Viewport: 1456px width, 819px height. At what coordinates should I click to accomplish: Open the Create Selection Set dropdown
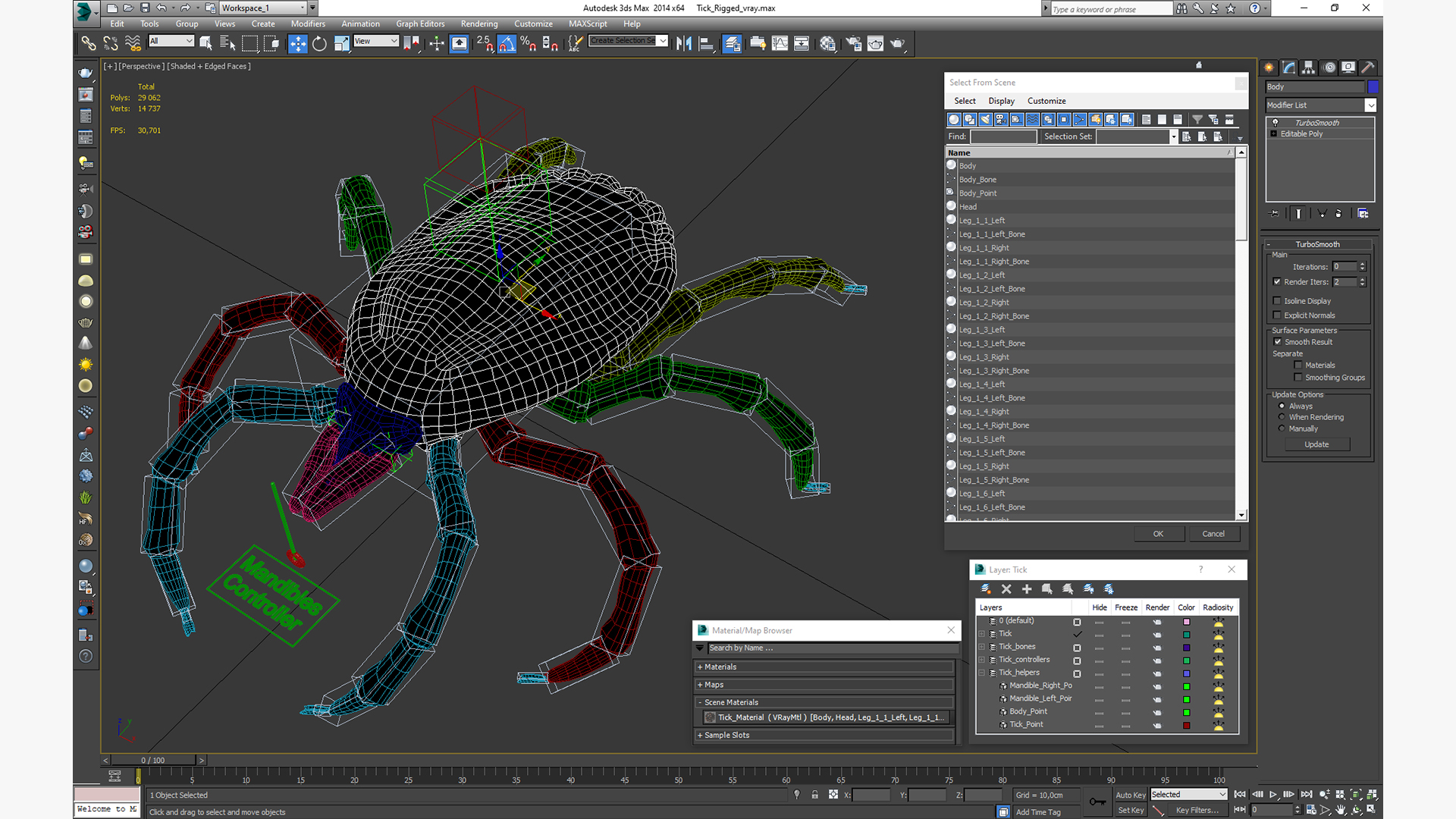[x=663, y=41]
